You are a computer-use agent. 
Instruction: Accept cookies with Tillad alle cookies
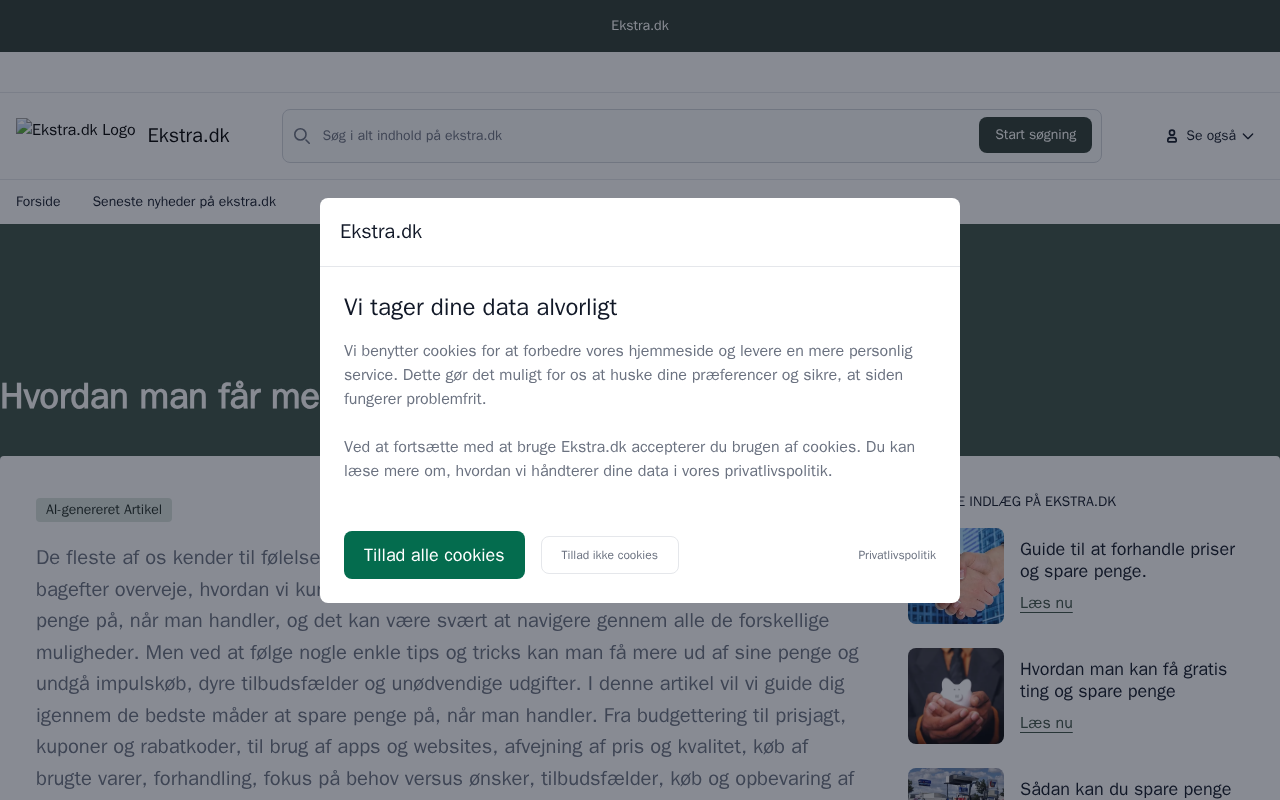click(434, 555)
